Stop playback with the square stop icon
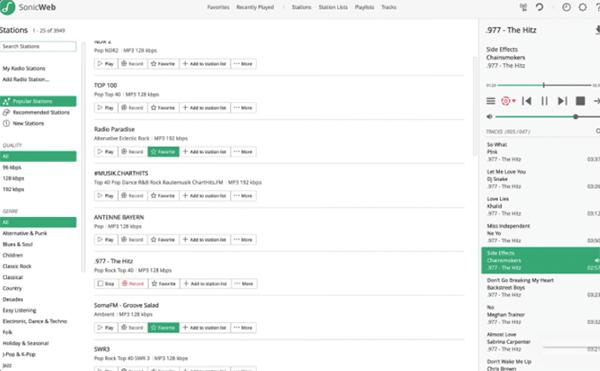The width and height of the screenshot is (600, 371). tap(580, 101)
